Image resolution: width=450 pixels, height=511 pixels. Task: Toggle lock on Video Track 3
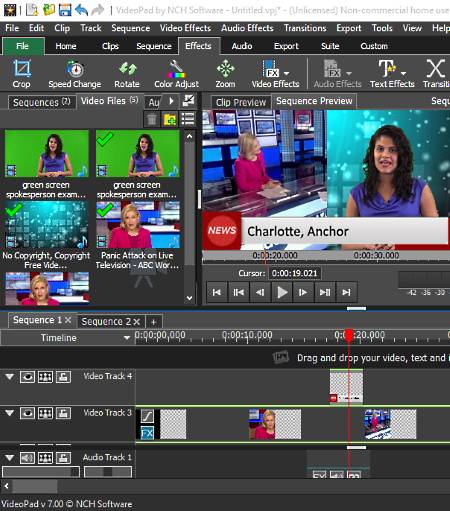pyautogui.click(x=63, y=413)
